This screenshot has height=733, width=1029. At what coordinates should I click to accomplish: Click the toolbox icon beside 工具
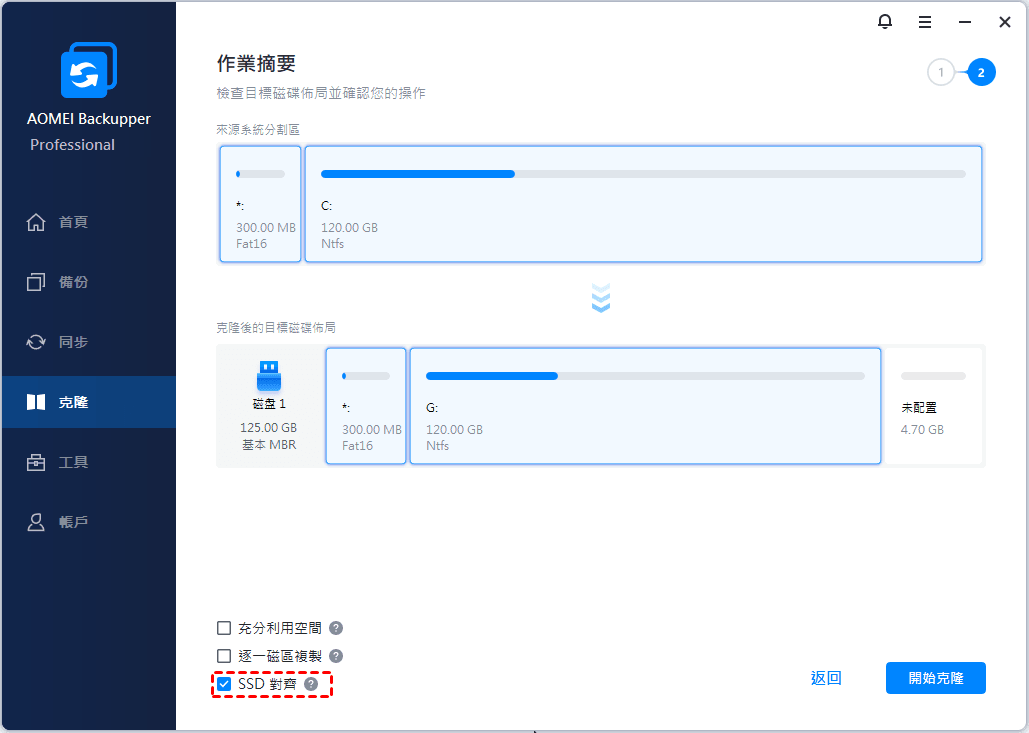click(x=36, y=462)
